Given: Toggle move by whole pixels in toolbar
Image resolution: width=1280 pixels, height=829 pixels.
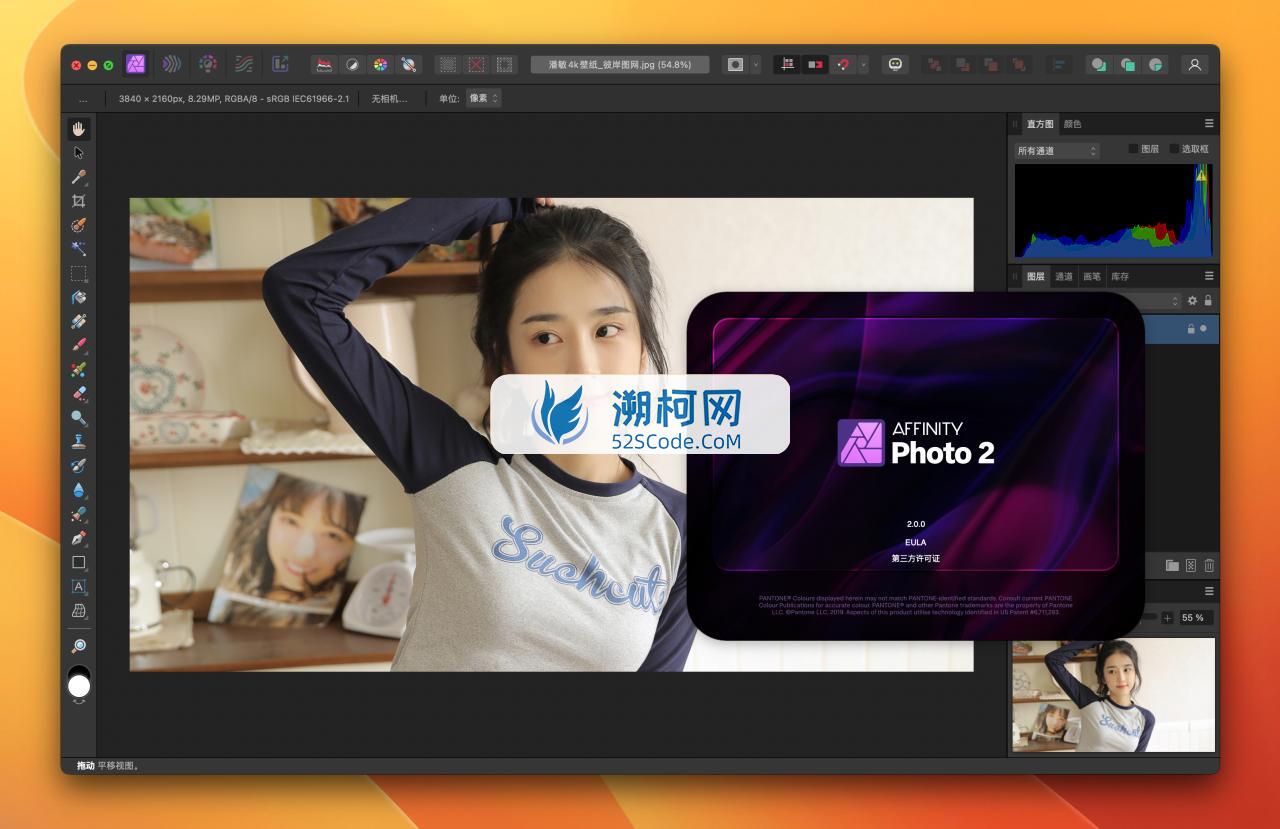Looking at the screenshot, I should point(816,64).
